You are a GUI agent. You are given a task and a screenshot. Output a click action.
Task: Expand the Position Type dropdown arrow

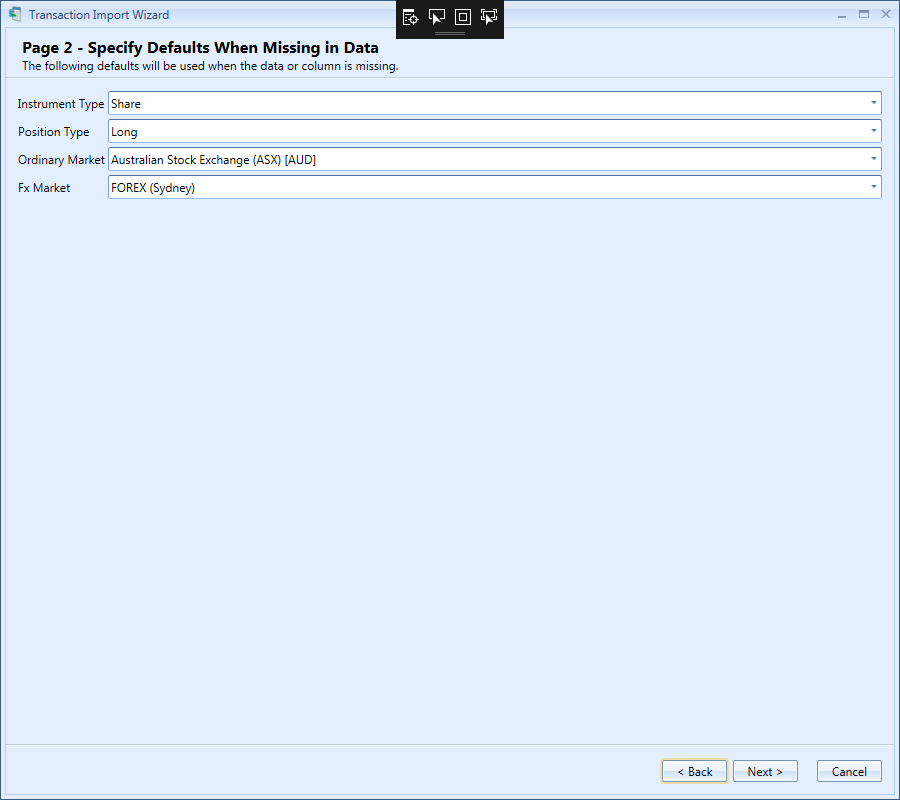(874, 131)
